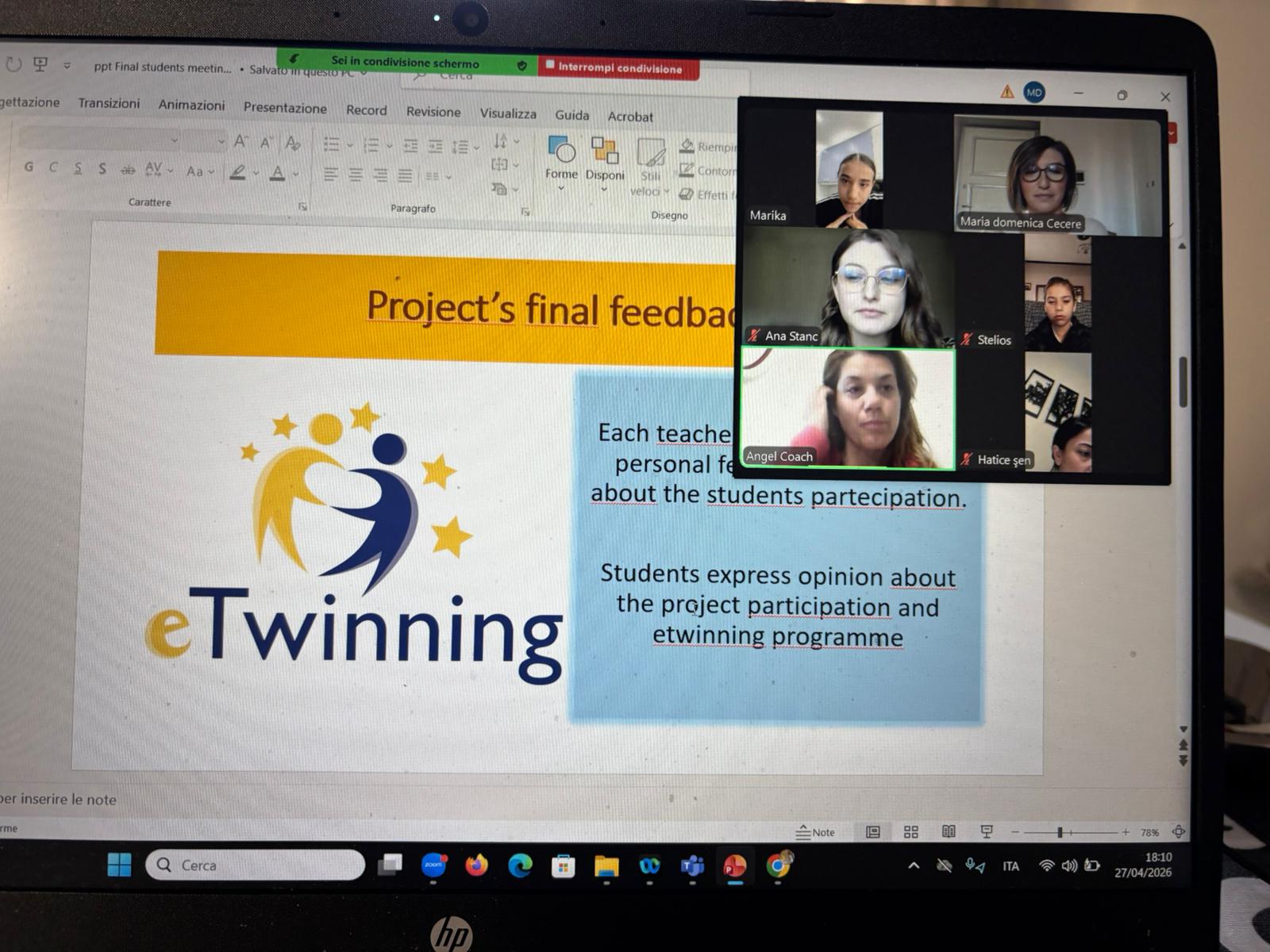Open the font size combo box
Screen dimensions: 1270x952
click(x=205, y=141)
